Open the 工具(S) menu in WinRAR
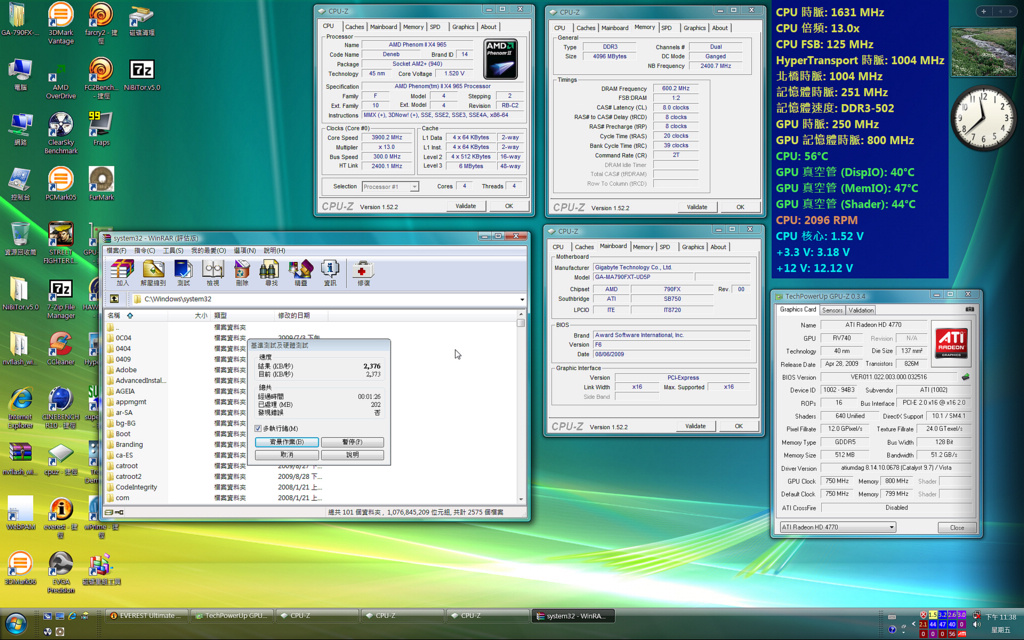This screenshot has height=640, width=1024. click(173, 250)
